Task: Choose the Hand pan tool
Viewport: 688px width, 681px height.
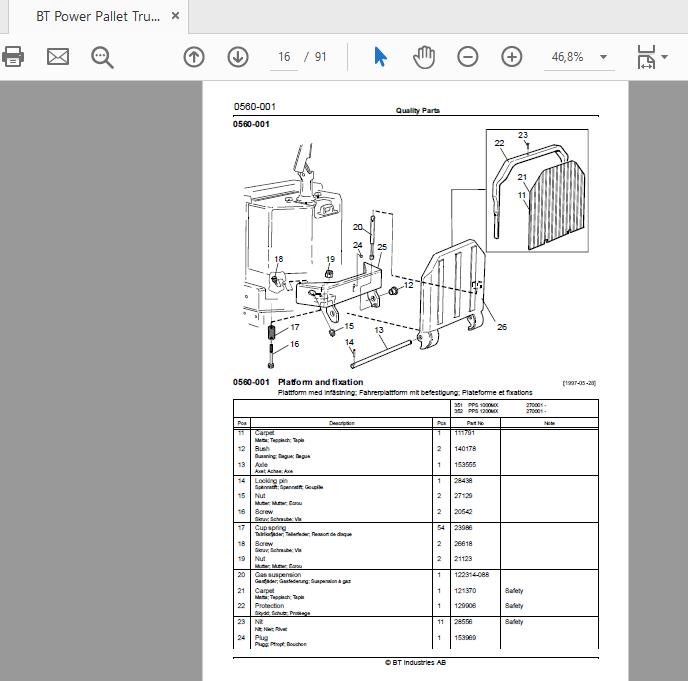Action: coord(424,57)
